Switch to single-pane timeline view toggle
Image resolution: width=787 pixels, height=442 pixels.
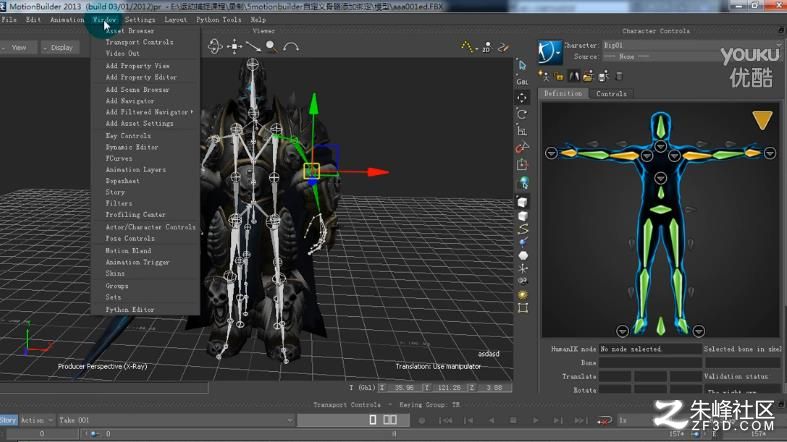(x=373, y=419)
